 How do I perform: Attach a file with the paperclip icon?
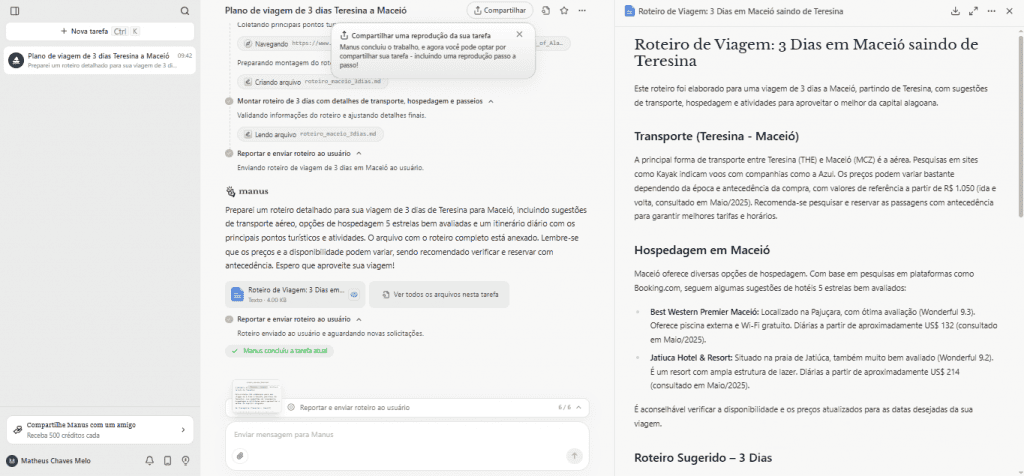(x=240, y=456)
